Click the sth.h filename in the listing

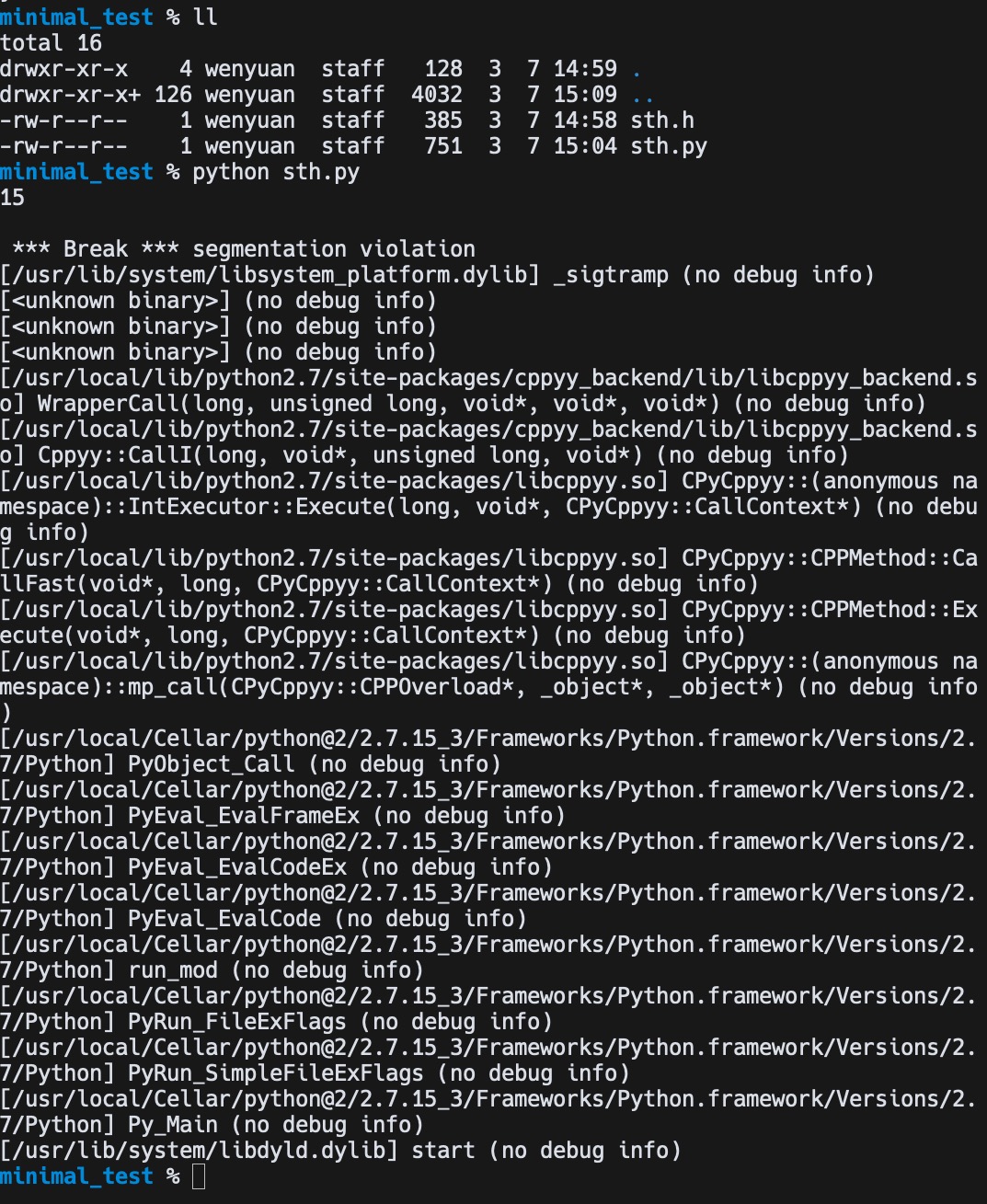pos(662,120)
